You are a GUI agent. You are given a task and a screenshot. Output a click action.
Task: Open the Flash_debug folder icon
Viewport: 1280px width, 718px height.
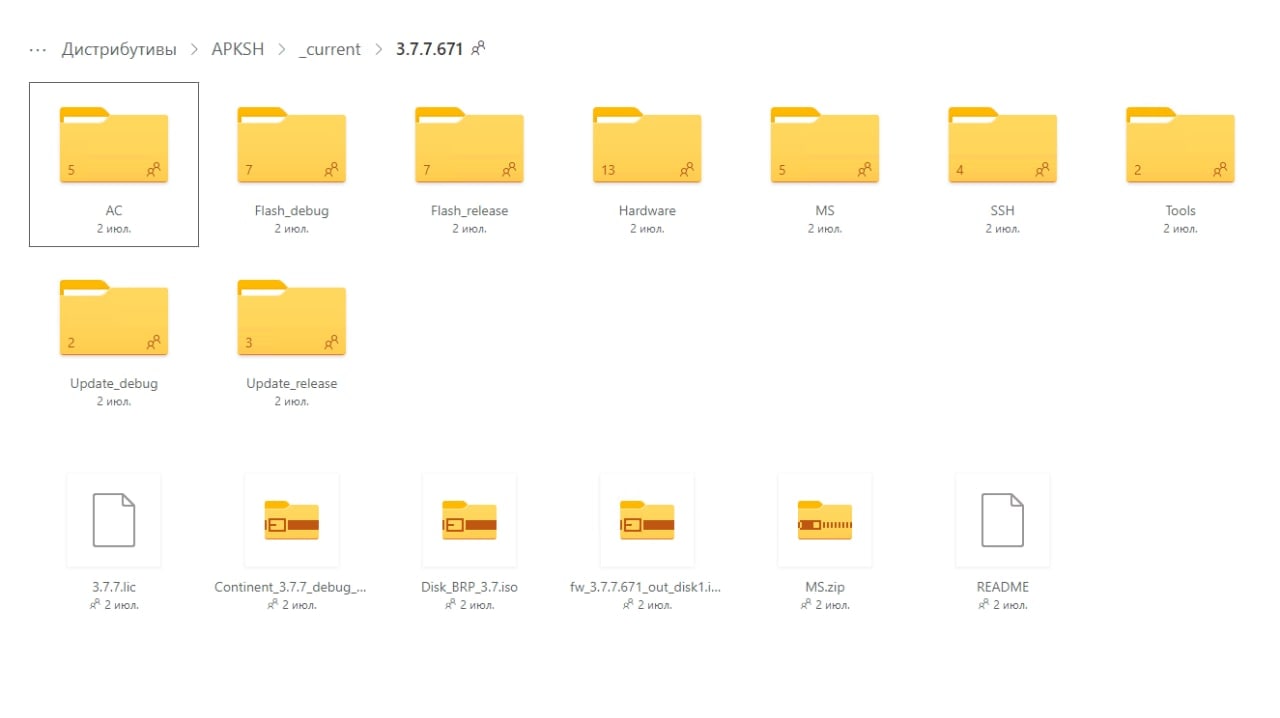pos(291,145)
